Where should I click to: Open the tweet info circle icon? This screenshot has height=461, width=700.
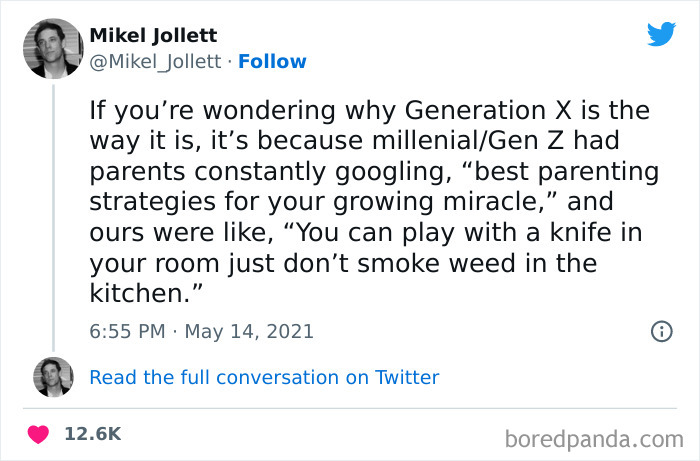pos(661,331)
